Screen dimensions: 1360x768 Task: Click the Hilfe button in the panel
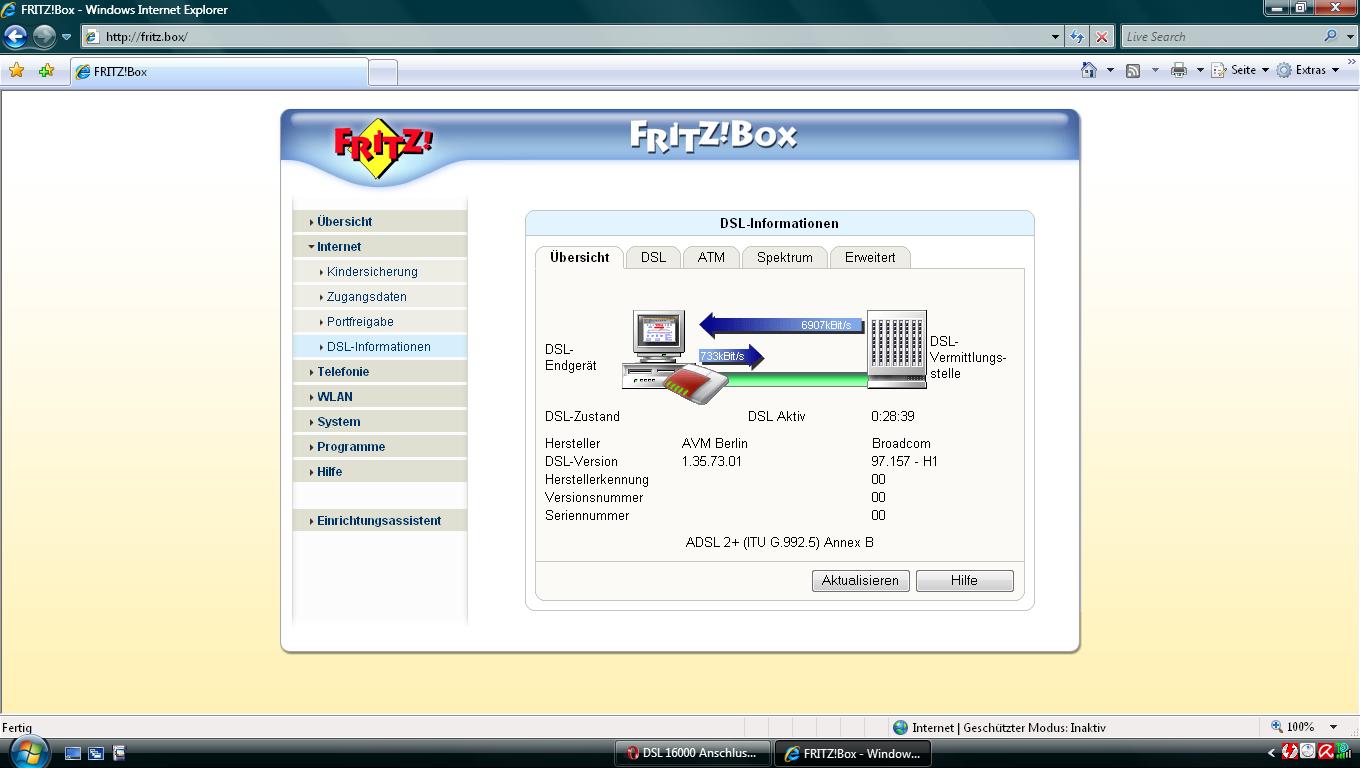pos(964,581)
